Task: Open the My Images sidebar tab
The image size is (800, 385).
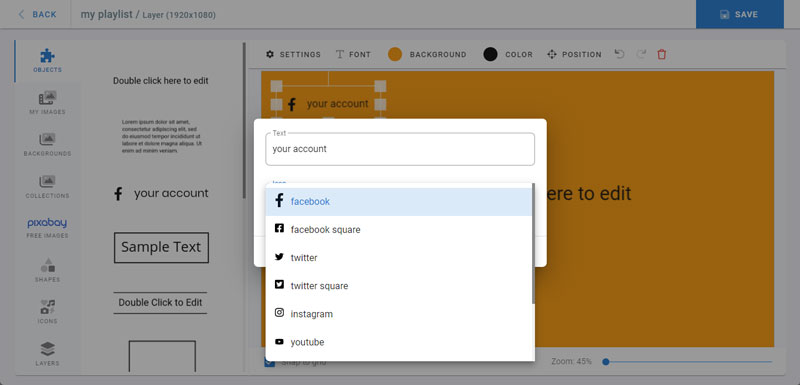Action: (x=47, y=103)
